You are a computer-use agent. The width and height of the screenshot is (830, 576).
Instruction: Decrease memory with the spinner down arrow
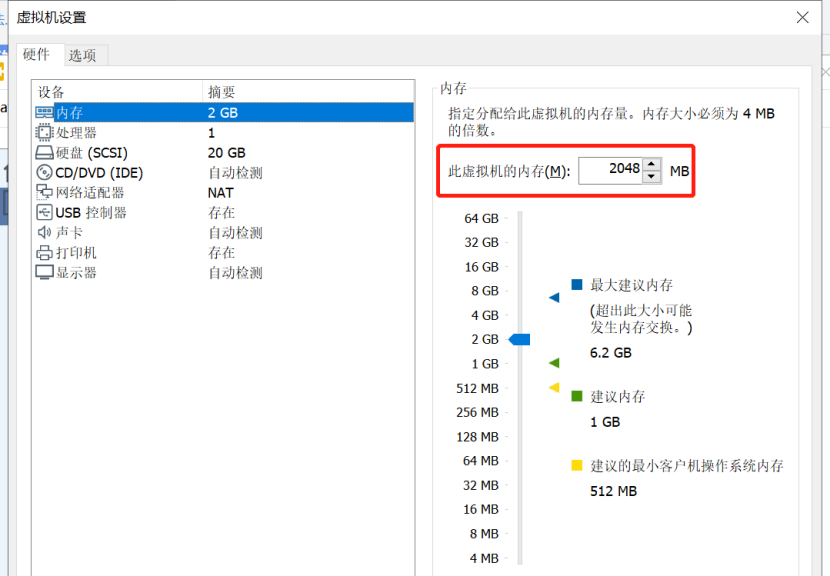pos(652,177)
